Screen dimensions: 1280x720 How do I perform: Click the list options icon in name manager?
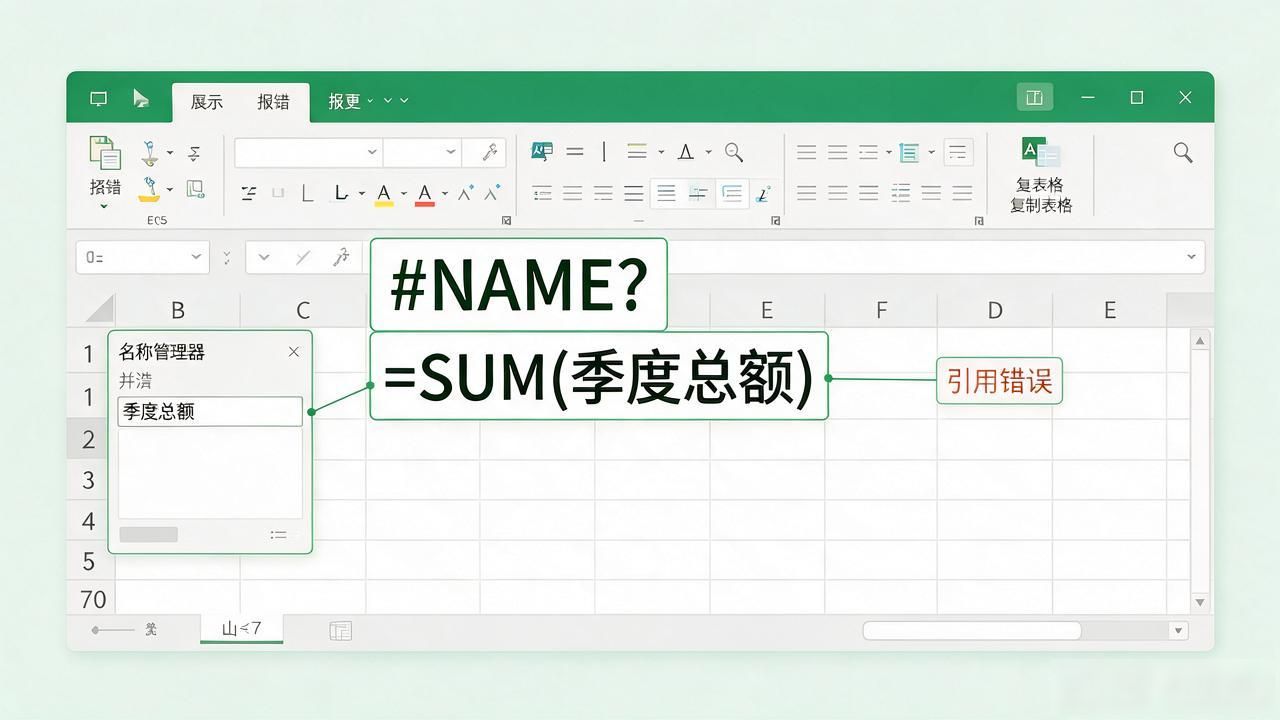coord(279,535)
